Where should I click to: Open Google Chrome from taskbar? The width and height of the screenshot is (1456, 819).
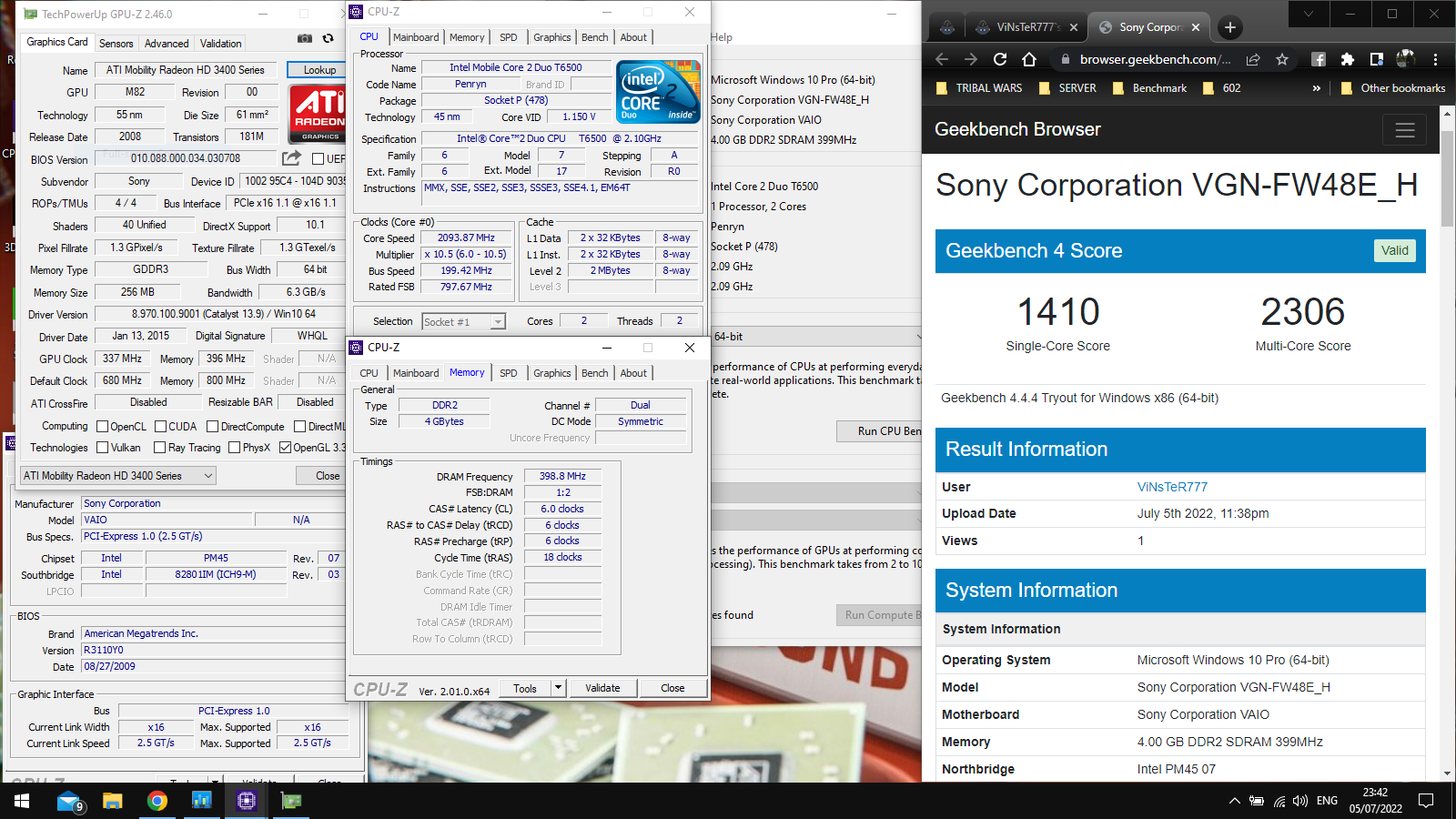tap(157, 801)
